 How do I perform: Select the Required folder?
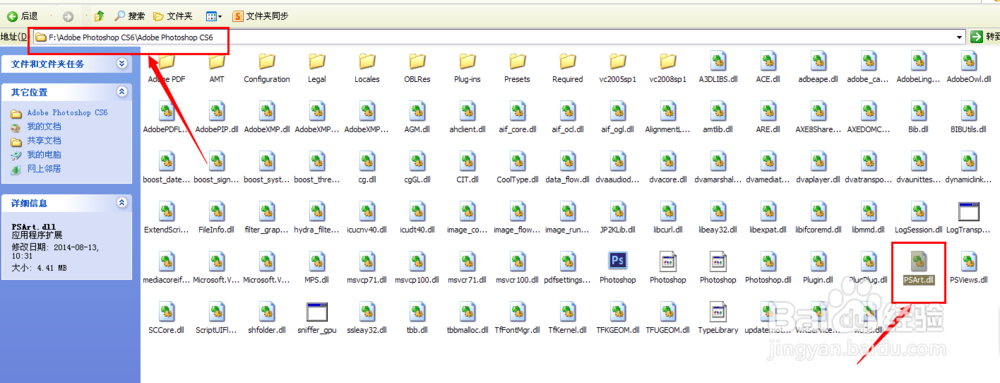pos(567,68)
